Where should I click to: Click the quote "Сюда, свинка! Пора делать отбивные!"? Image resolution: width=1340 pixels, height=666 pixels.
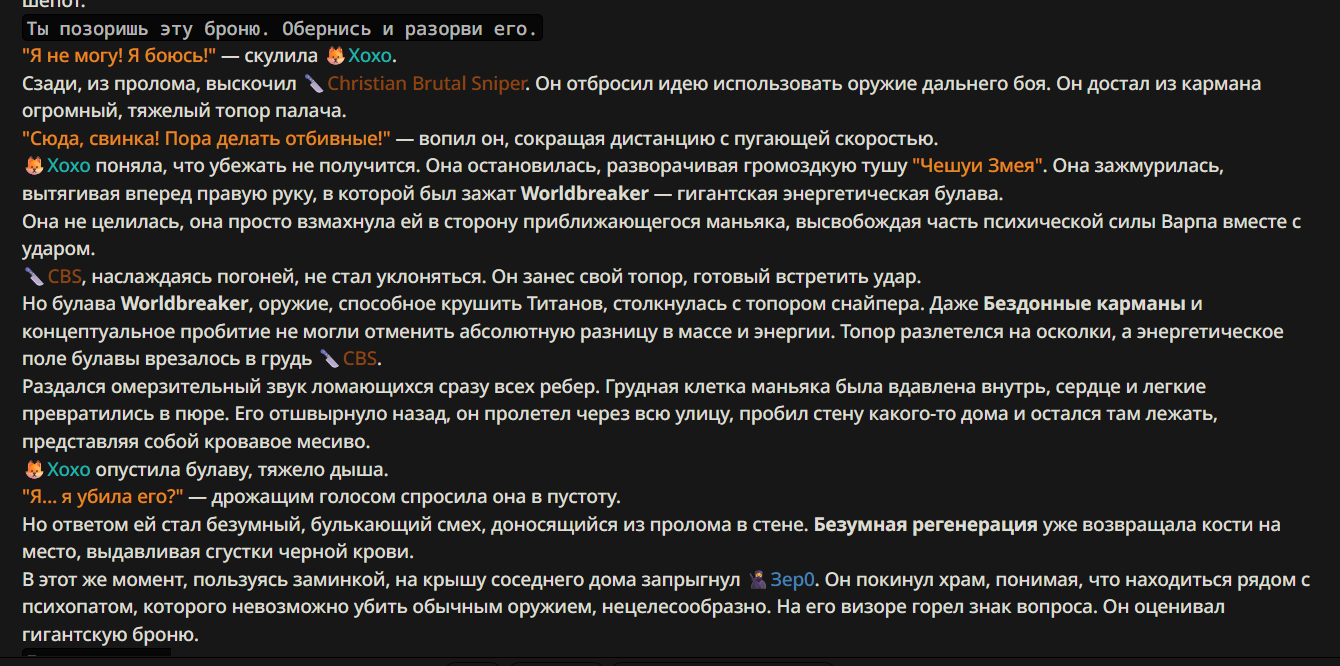coord(209,138)
